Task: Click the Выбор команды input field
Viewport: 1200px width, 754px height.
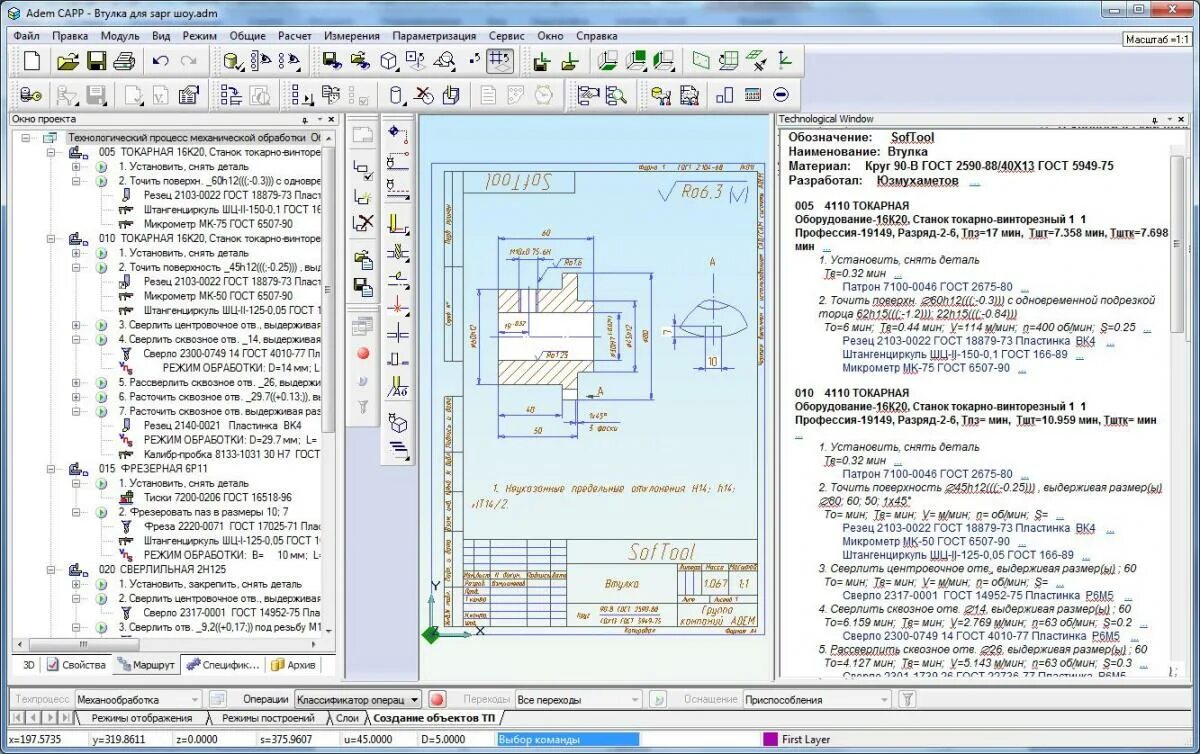Action: (568, 740)
